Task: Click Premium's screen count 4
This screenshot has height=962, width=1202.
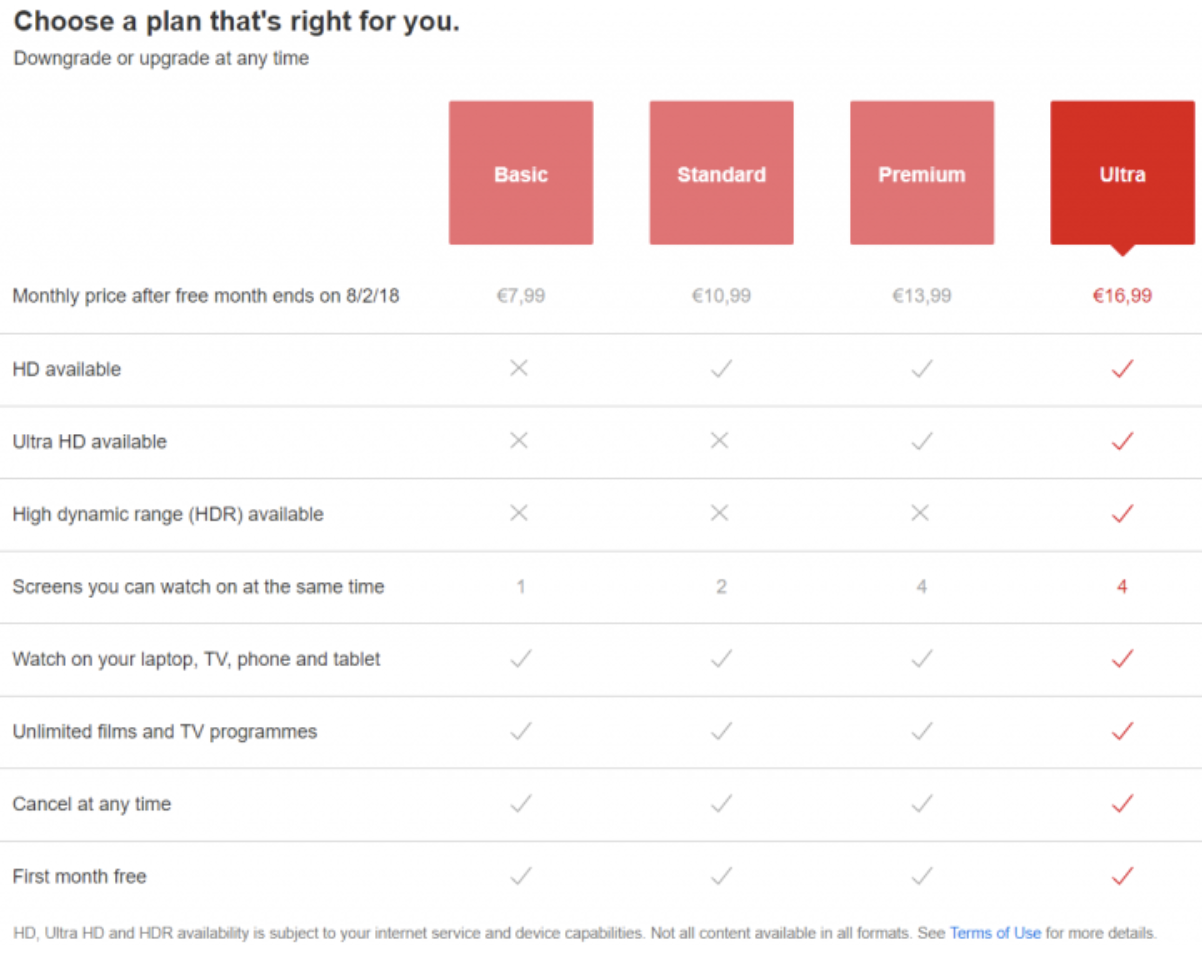Action: 921,587
